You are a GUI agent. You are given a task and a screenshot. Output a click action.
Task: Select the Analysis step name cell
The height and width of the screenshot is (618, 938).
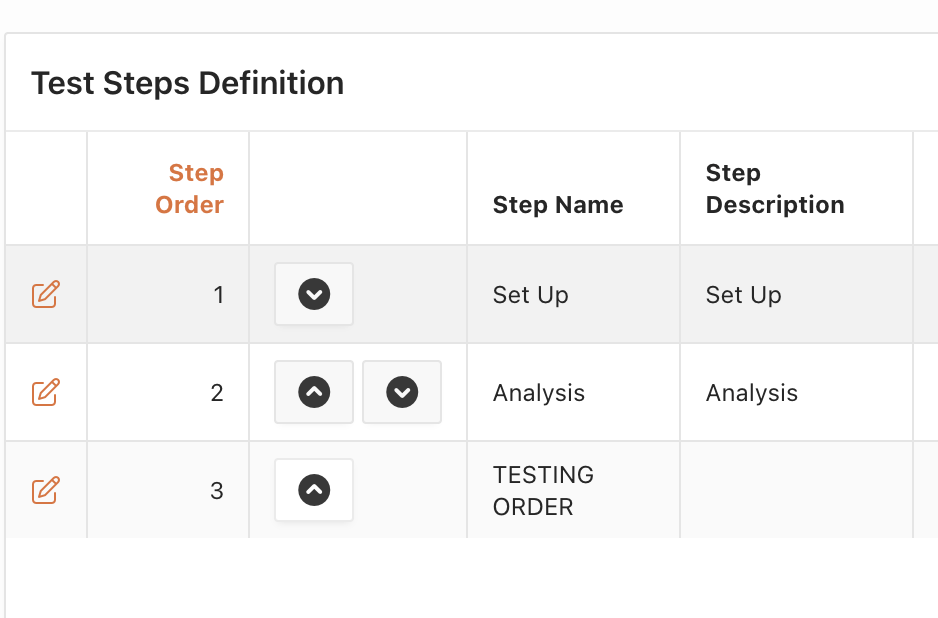(538, 393)
